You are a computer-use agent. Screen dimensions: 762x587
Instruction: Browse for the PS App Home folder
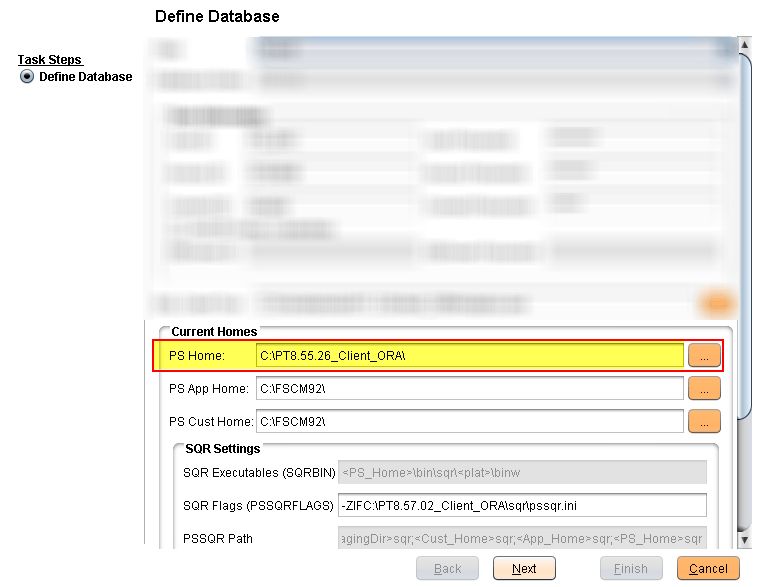coord(704,388)
